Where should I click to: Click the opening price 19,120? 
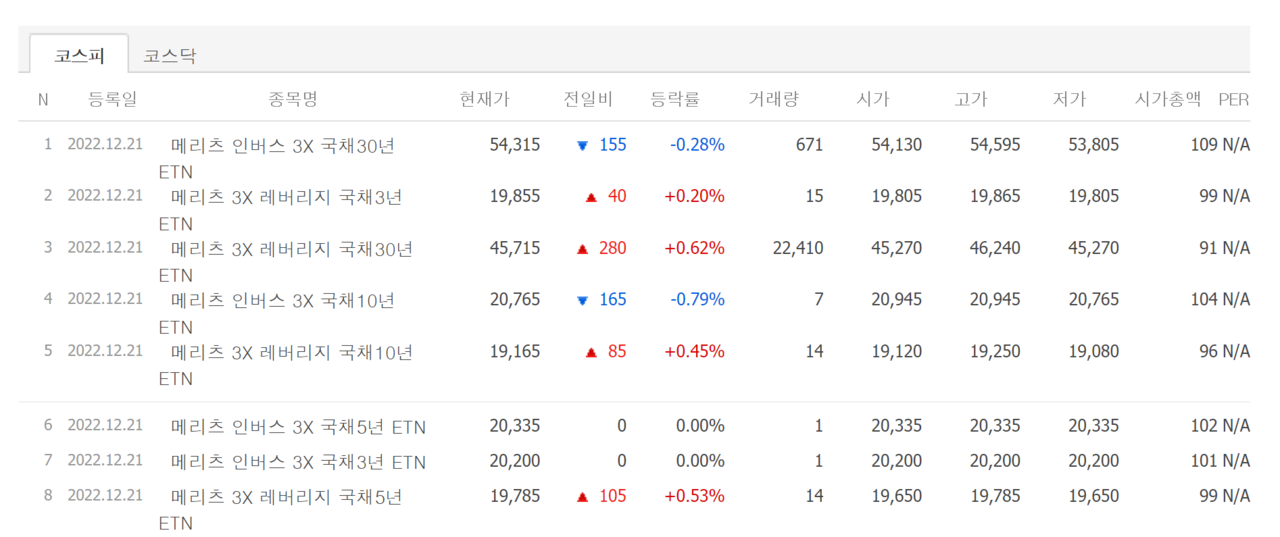point(897,352)
